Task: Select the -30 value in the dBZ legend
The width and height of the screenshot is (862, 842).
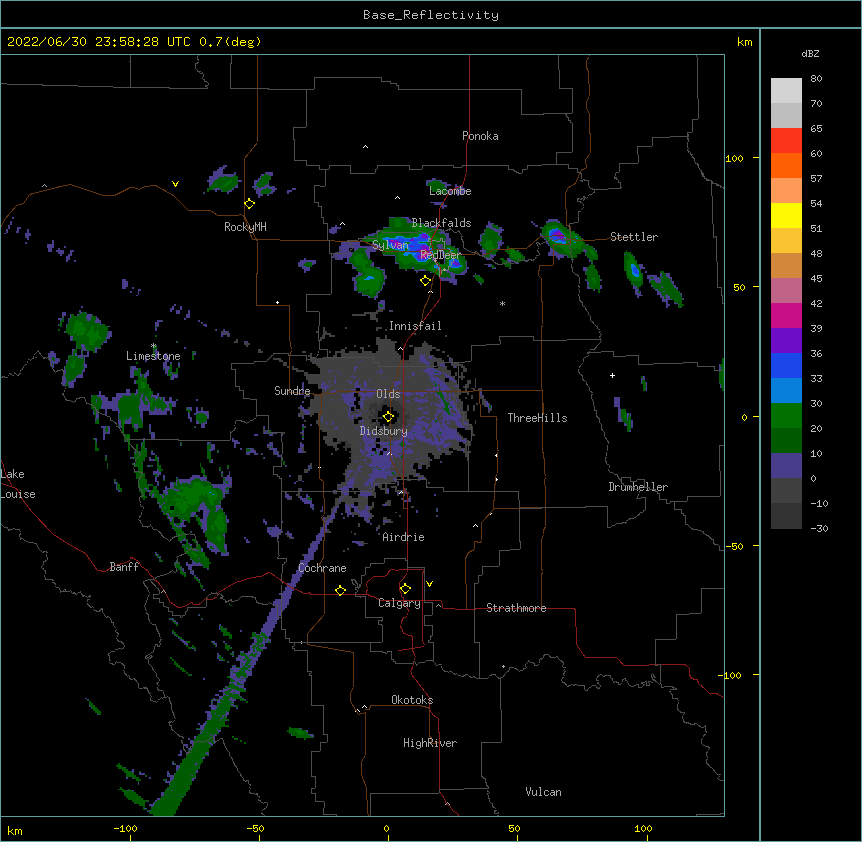Action: point(819,528)
